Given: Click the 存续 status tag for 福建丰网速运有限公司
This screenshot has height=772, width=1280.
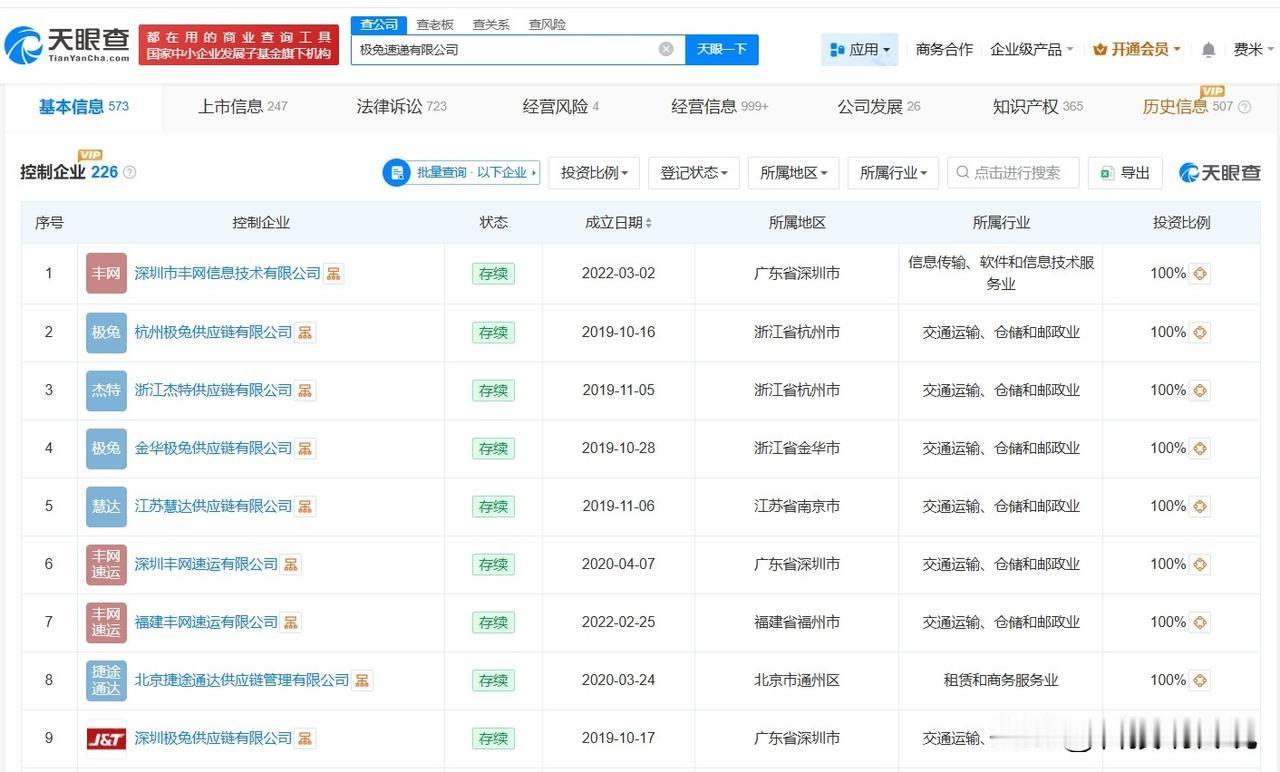Looking at the screenshot, I should (x=493, y=622).
